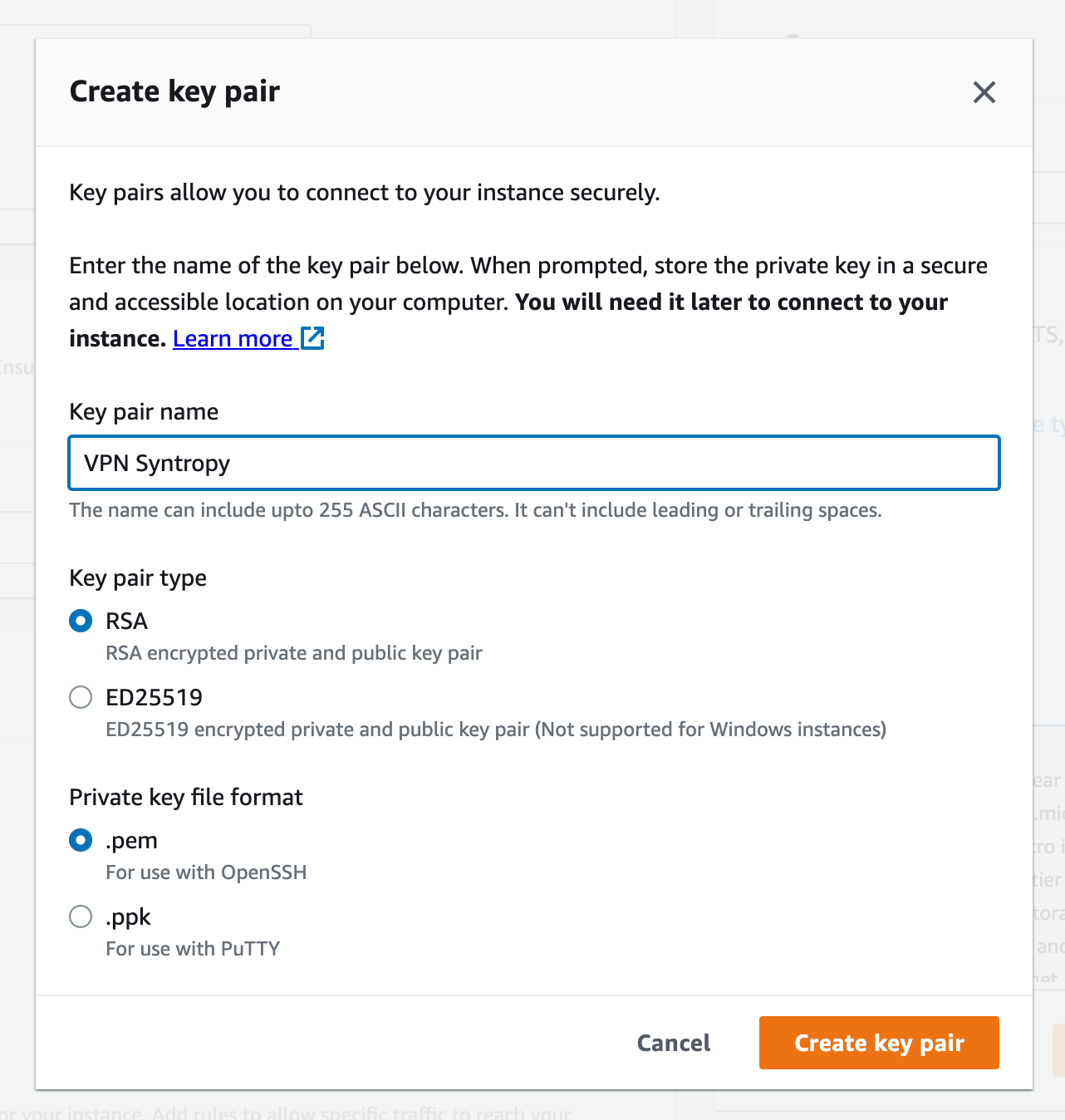This screenshot has width=1065, height=1120.
Task: Click the For use with PuTTY text
Action: (193, 949)
